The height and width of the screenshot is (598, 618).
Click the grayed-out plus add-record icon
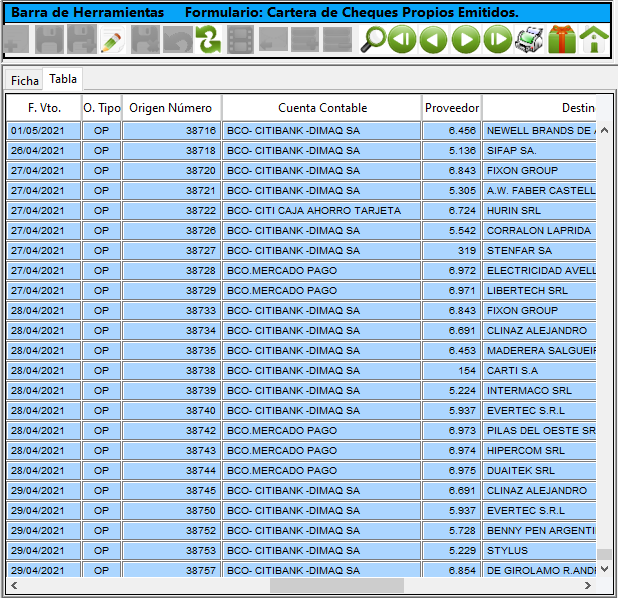pos(16,39)
